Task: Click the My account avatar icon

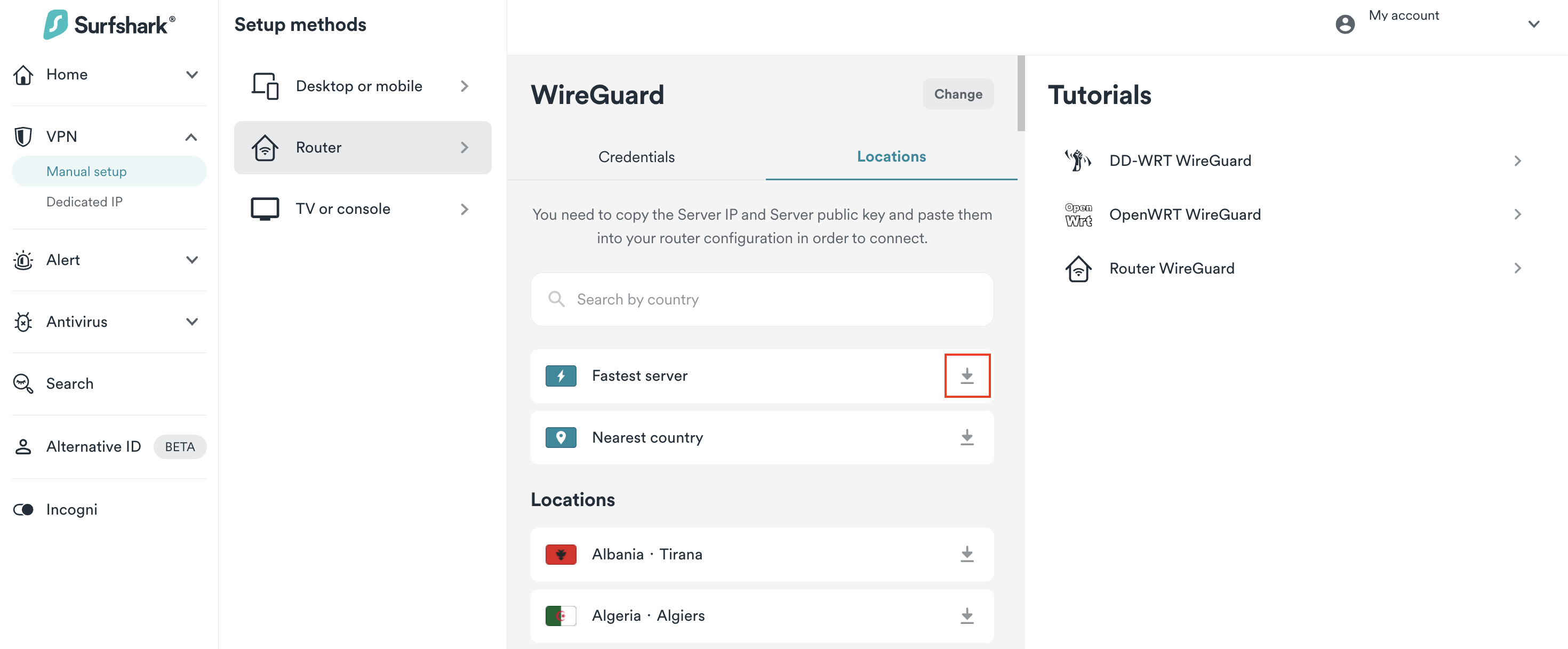Action: [1345, 25]
